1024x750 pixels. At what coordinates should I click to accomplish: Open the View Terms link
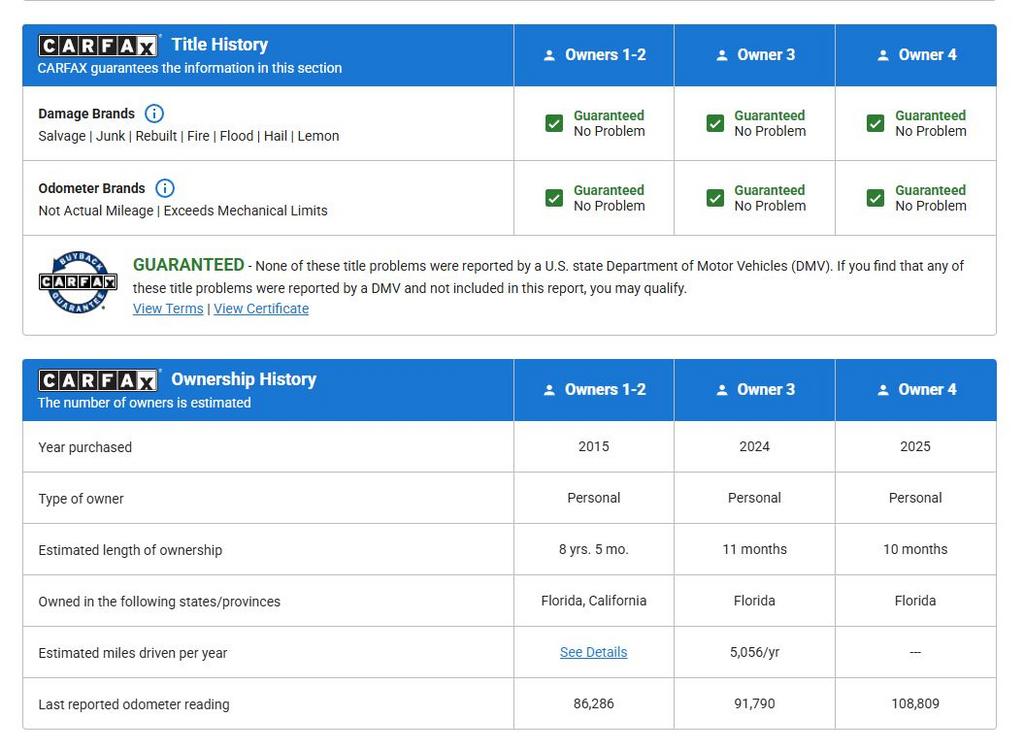click(168, 309)
